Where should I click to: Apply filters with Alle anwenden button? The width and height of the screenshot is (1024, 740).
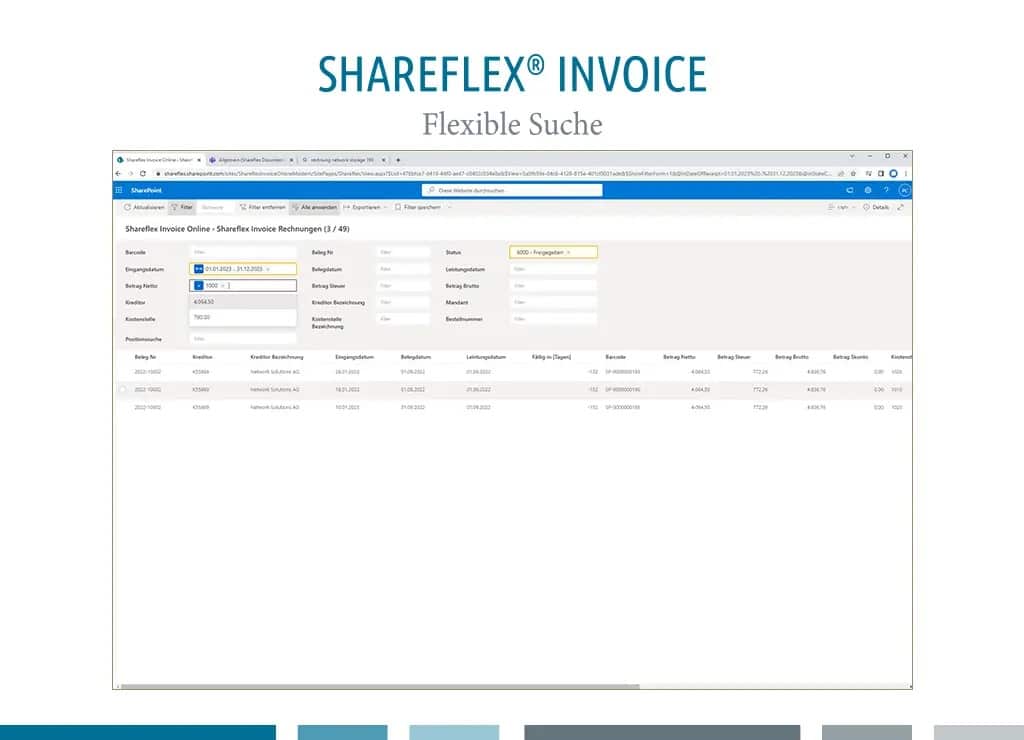313,207
